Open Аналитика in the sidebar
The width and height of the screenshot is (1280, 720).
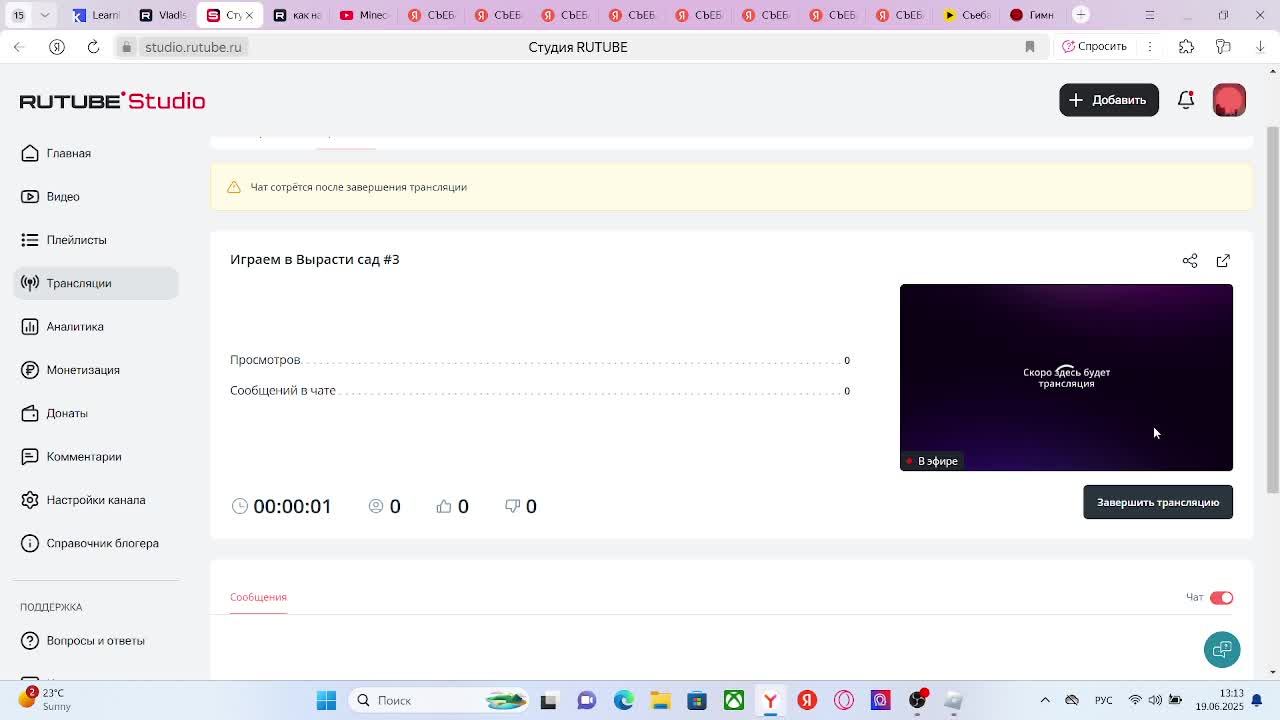[96, 326]
